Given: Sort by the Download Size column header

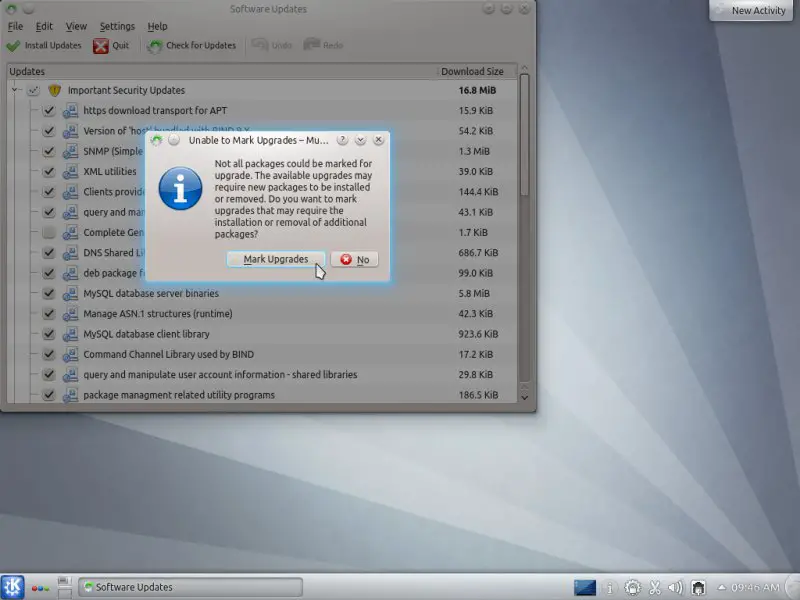Looking at the screenshot, I should 477,71.
